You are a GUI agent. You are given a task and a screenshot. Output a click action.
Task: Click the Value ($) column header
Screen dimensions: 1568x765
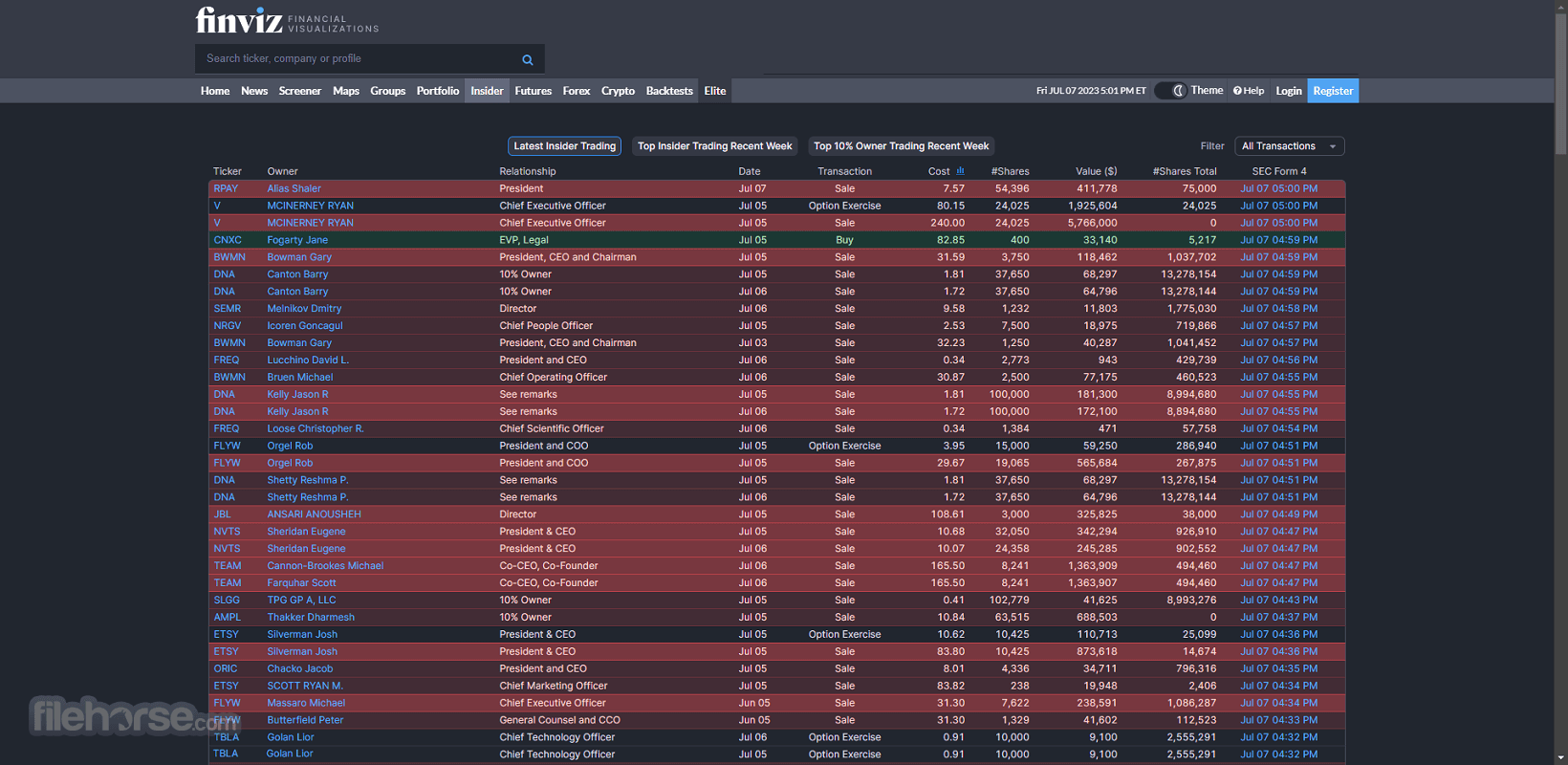click(1096, 172)
